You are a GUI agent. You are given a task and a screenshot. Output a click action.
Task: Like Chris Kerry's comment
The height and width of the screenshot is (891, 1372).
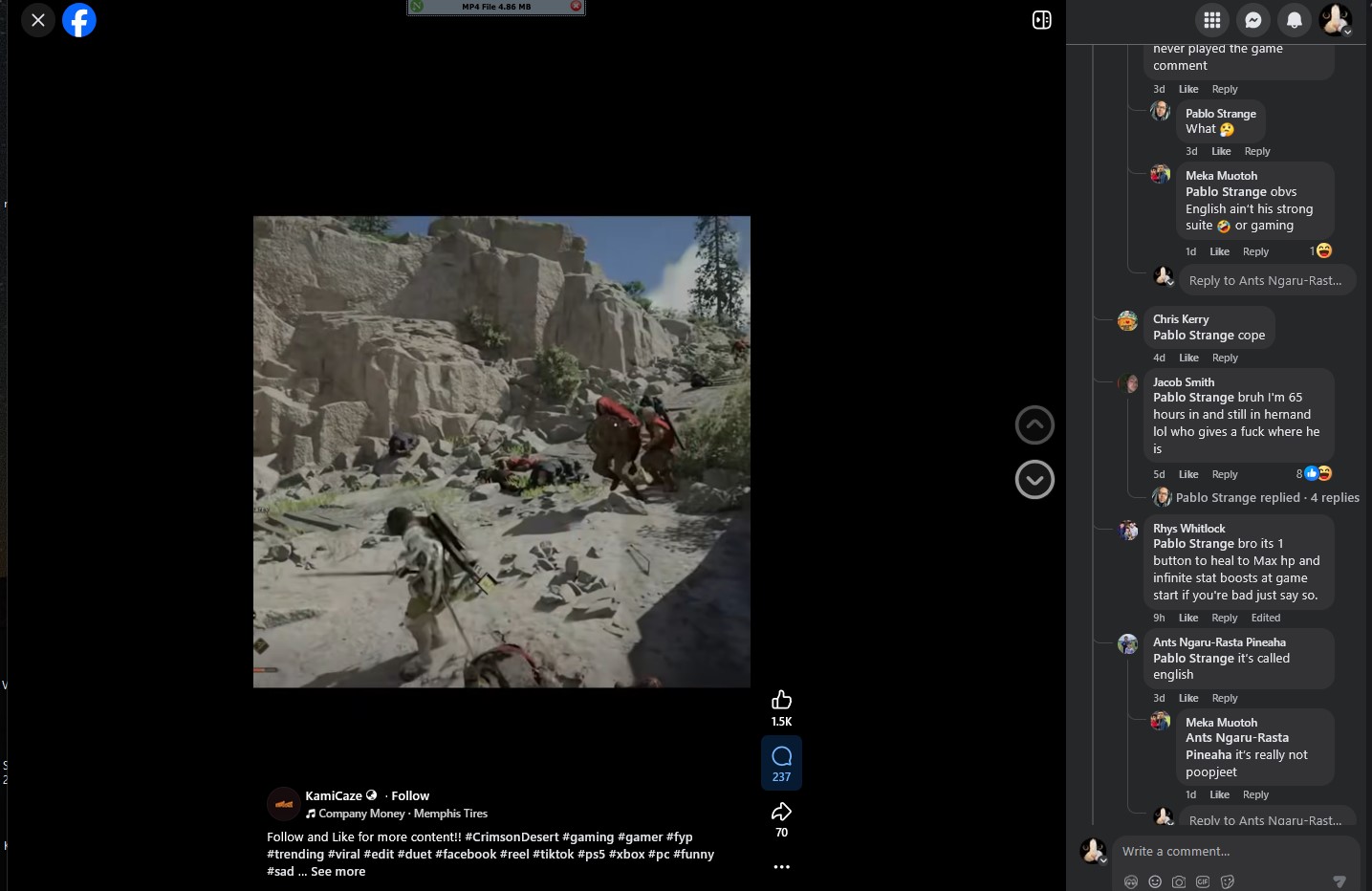pos(1188,358)
